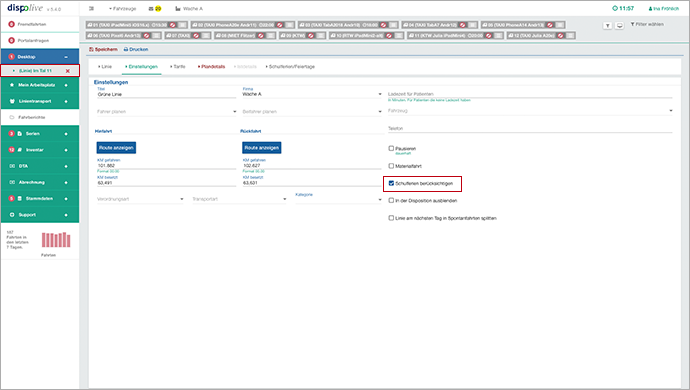This screenshot has width=690, height=390.
Task: Open the list menu icon on vehicle 12
Action: click(x=570, y=36)
